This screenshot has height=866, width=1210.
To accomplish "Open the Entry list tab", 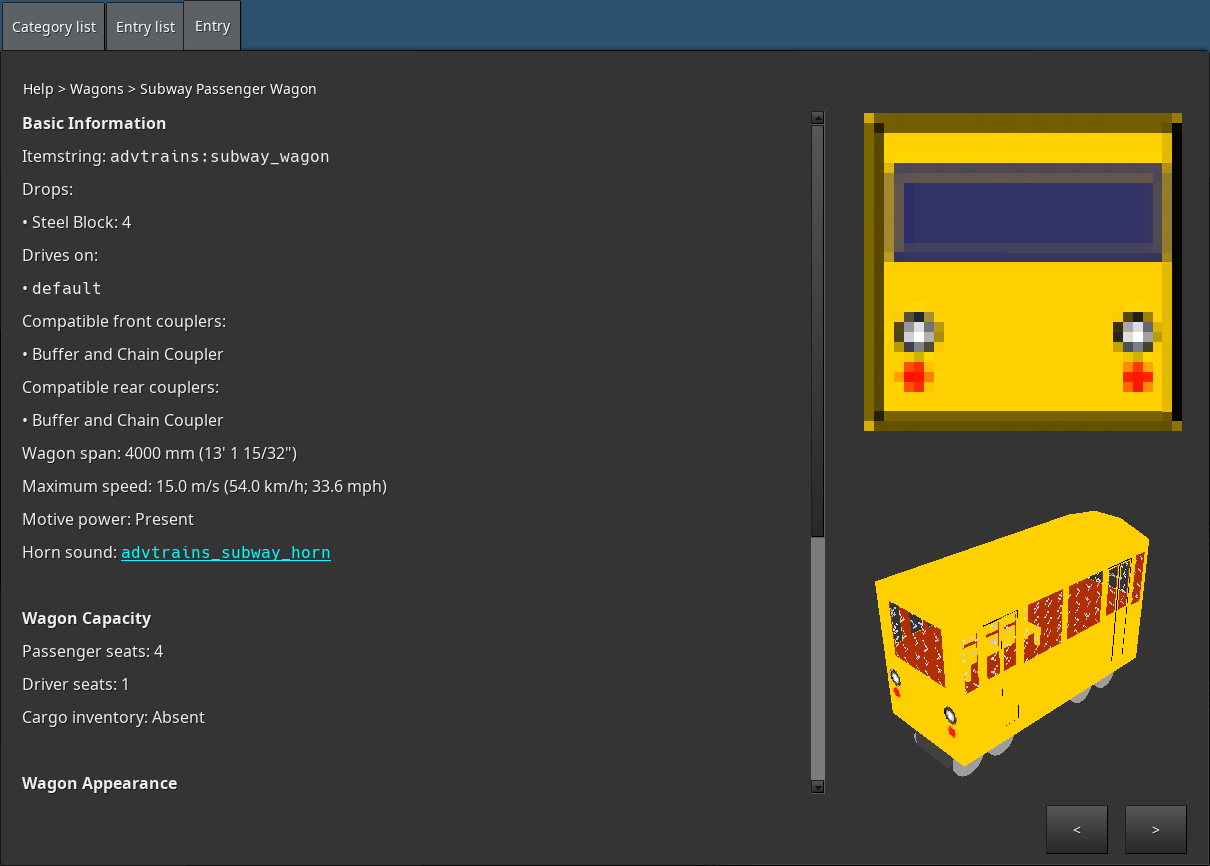I will pos(145,27).
